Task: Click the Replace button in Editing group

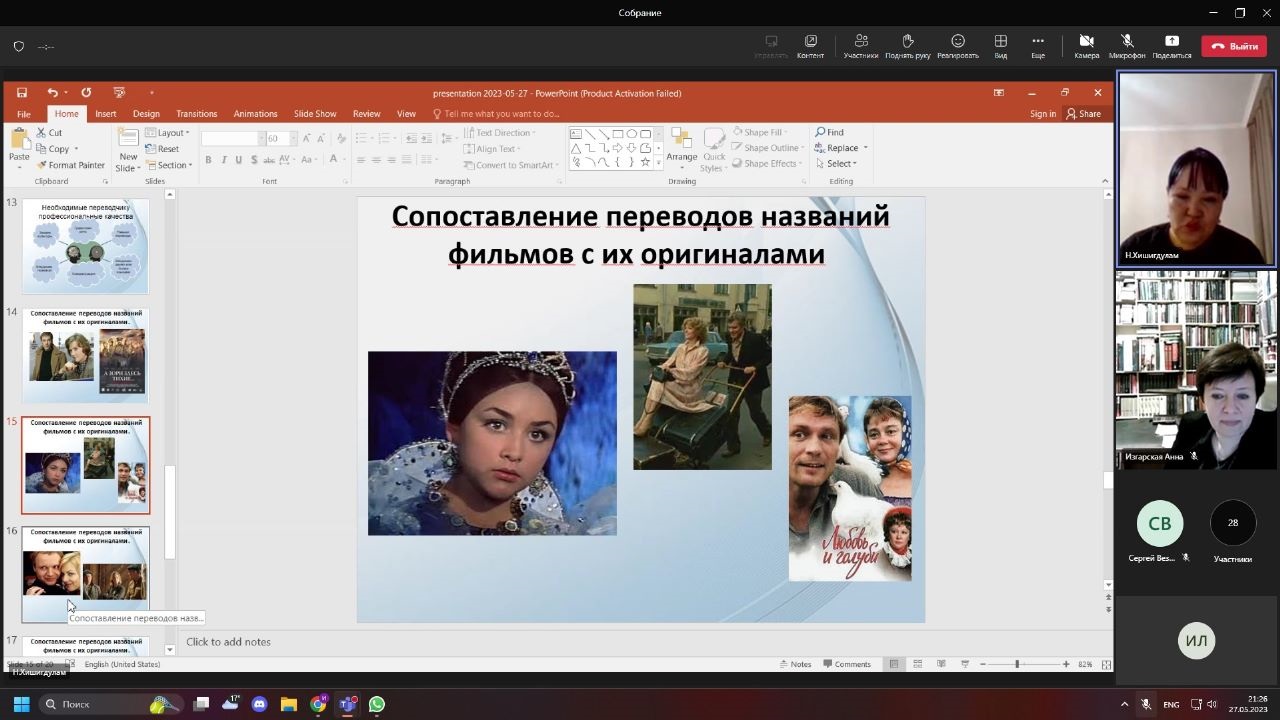Action: (841, 148)
